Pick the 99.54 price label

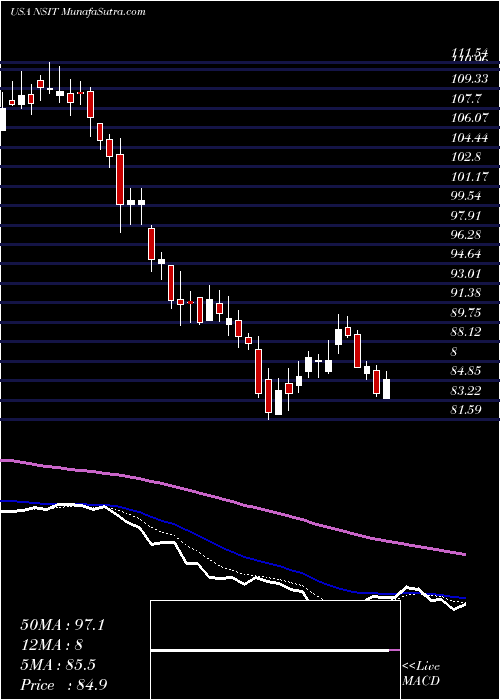click(467, 196)
